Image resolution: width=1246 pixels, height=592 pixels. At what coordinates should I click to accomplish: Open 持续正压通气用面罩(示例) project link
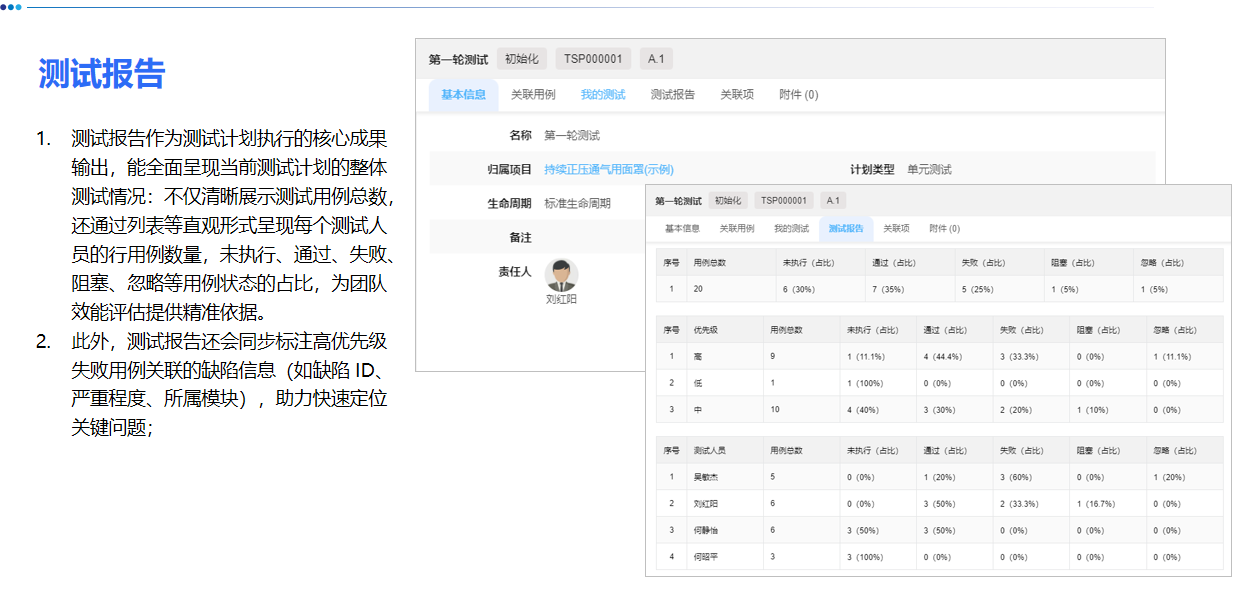click(608, 169)
